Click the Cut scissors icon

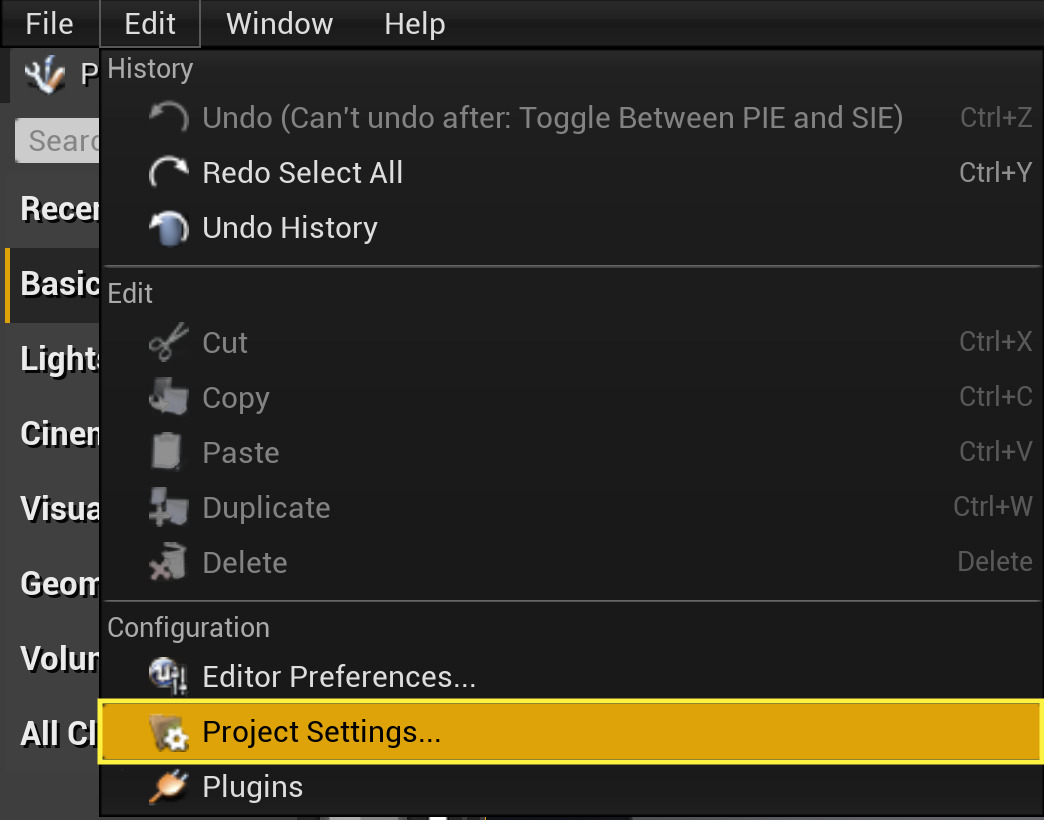pyautogui.click(x=168, y=343)
